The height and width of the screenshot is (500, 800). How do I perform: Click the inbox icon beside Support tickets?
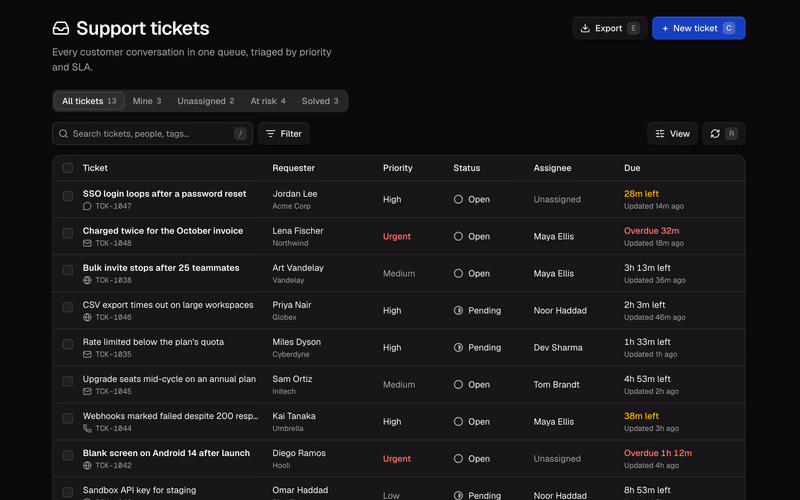[x=61, y=28]
